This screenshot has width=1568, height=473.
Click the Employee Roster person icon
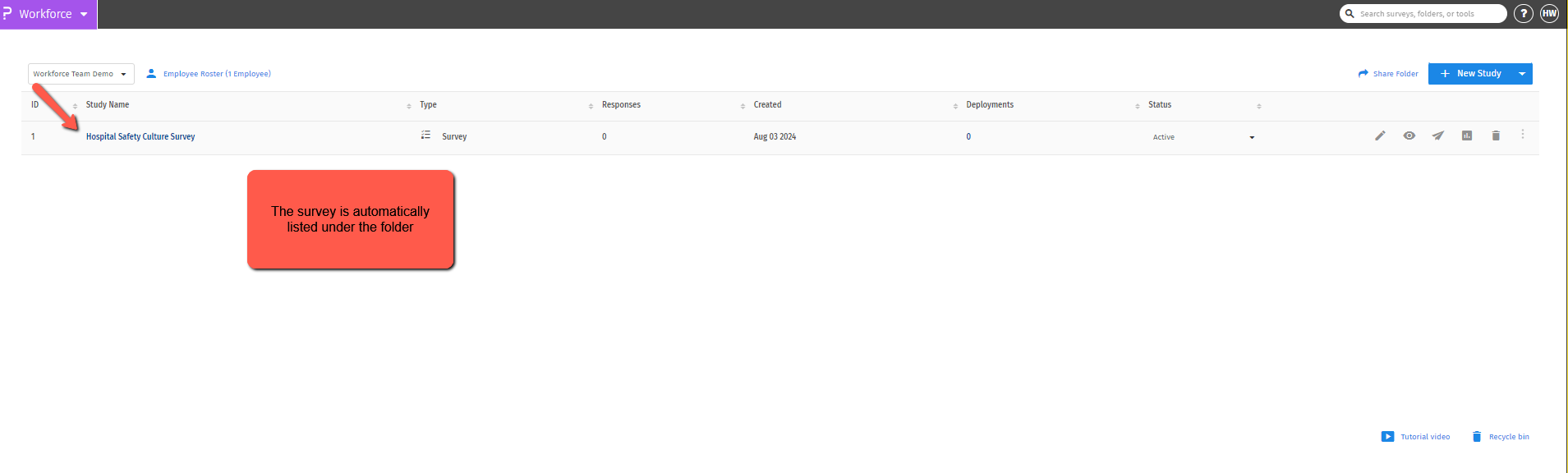151,74
